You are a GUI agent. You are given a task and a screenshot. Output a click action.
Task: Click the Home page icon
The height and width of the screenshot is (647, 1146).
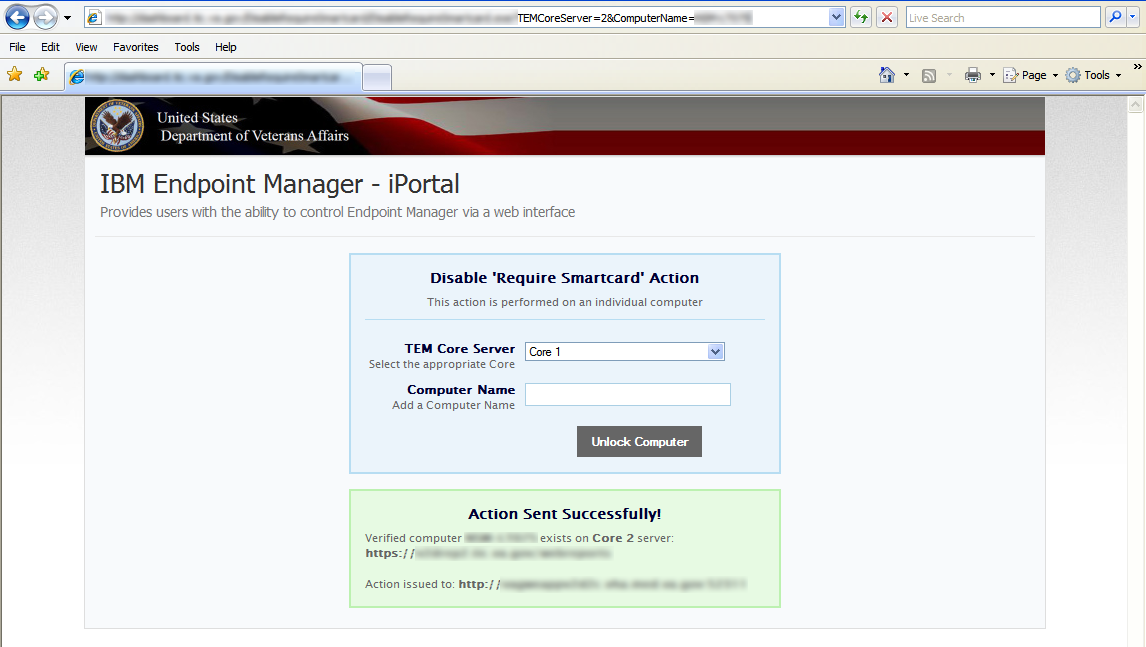coord(887,75)
